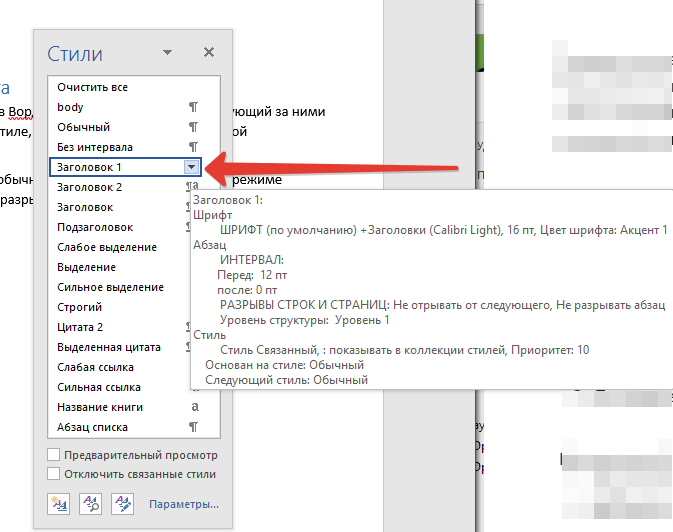This screenshot has width=673, height=532.
Task: Toggle Отключить связанные стили checkbox
Action: 54,474
